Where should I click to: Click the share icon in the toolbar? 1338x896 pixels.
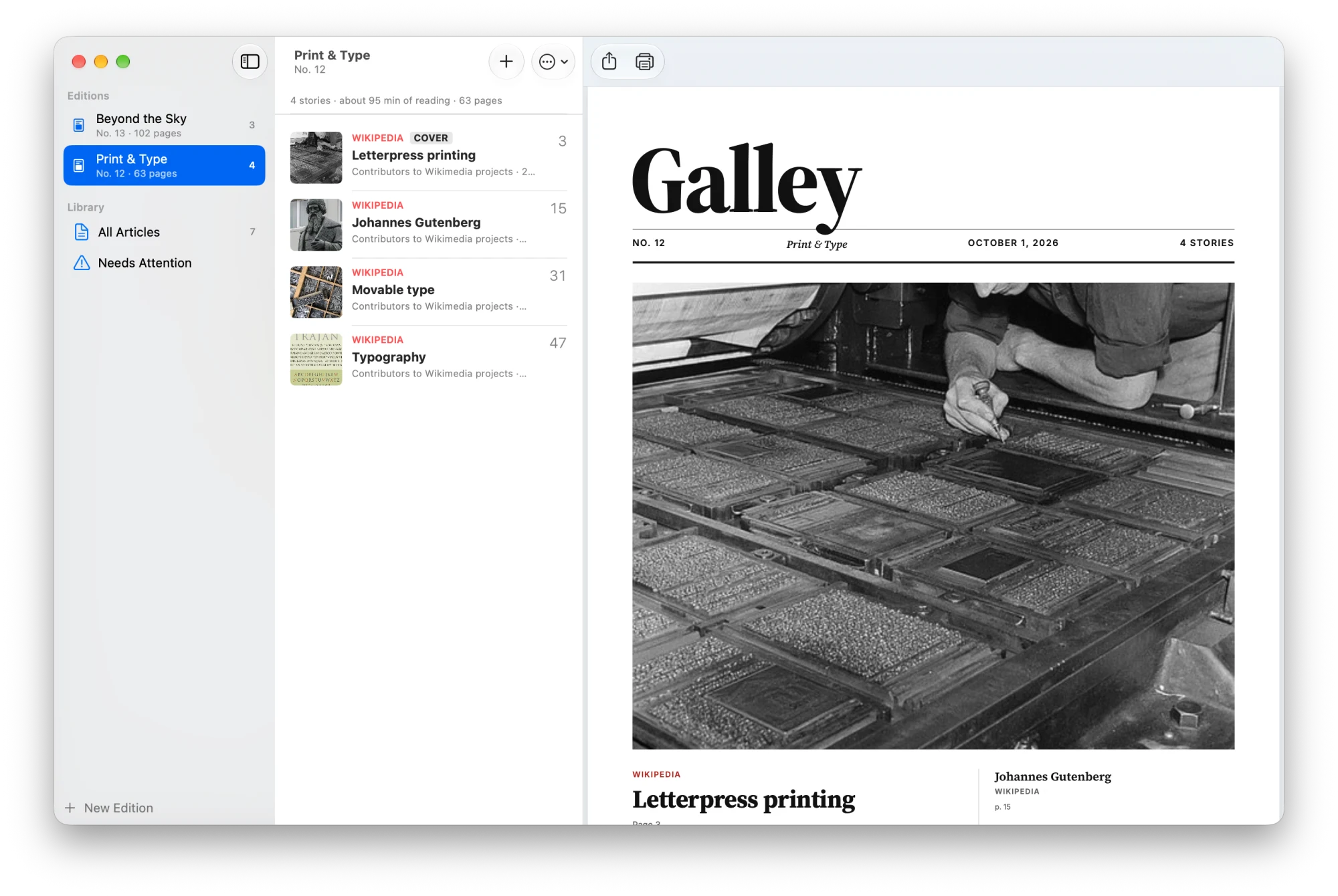pos(609,62)
